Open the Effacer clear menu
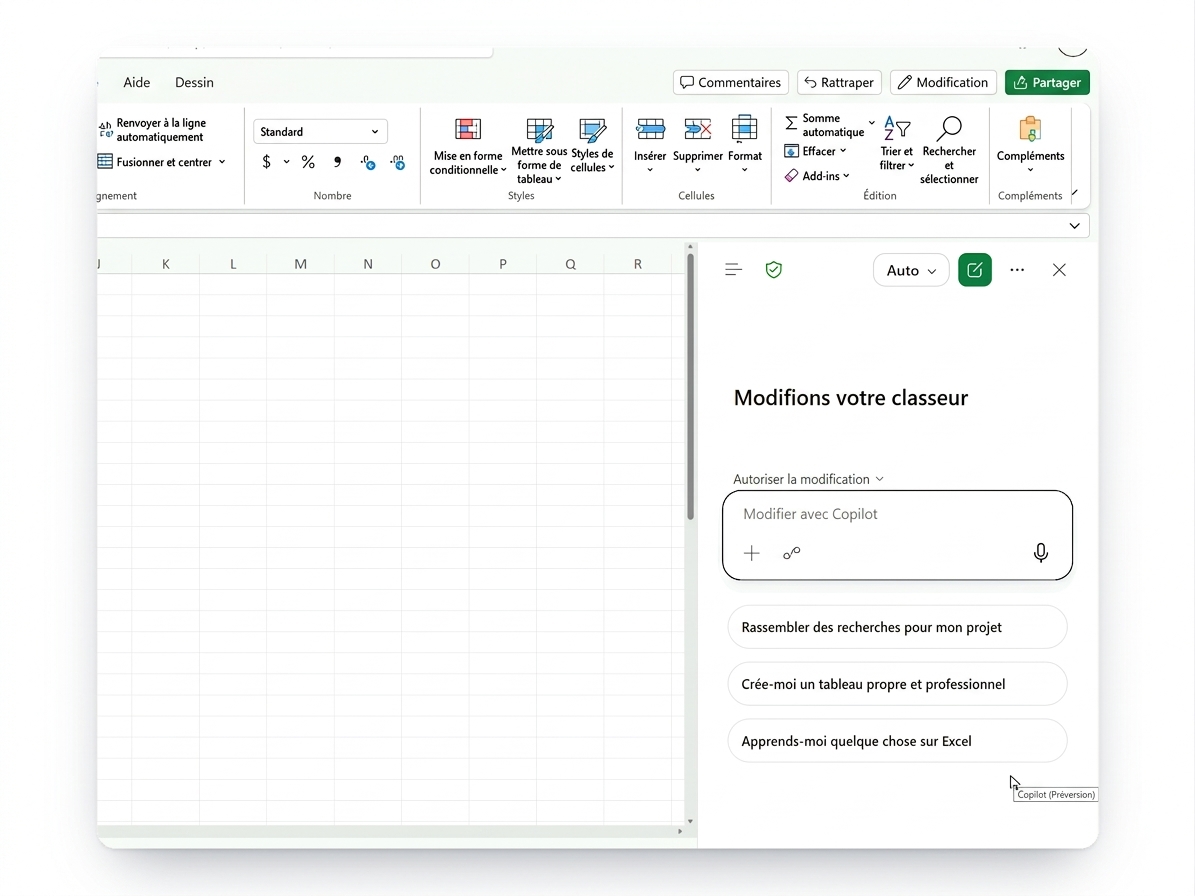The height and width of the screenshot is (896, 1195). coord(815,151)
